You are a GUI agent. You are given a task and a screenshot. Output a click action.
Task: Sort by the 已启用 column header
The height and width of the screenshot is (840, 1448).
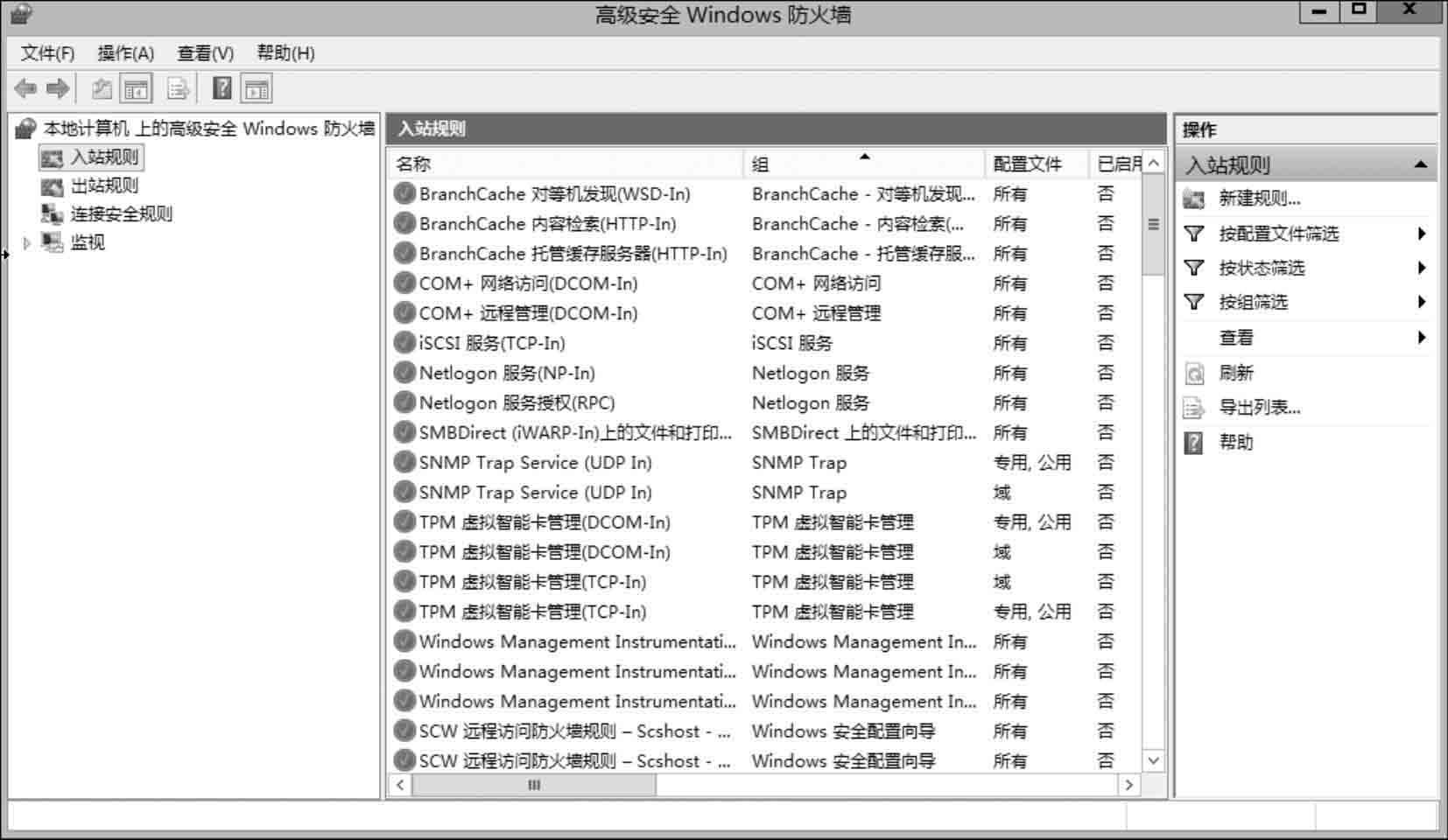tap(1116, 164)
